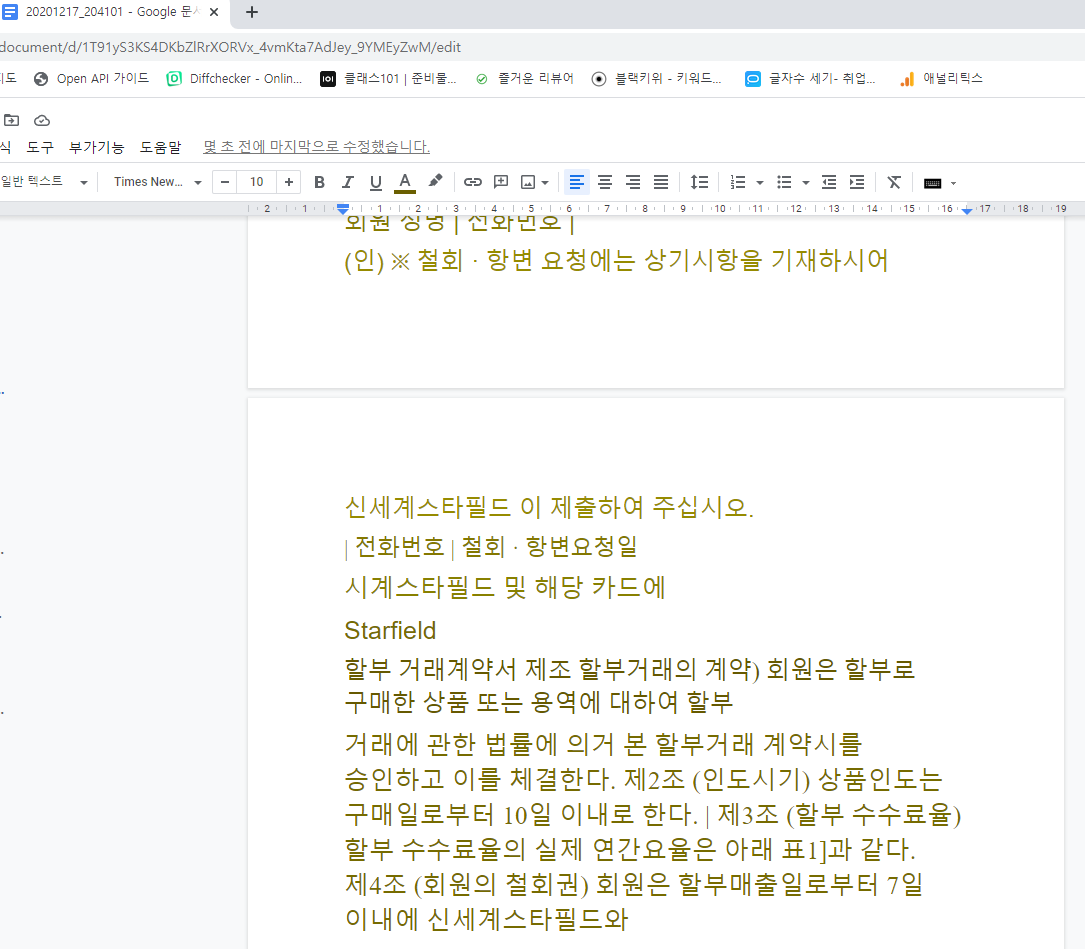Open the 도구 menu
This screenshot has height=949, width=1085.
pyautogui.click(x=40, y=147)
